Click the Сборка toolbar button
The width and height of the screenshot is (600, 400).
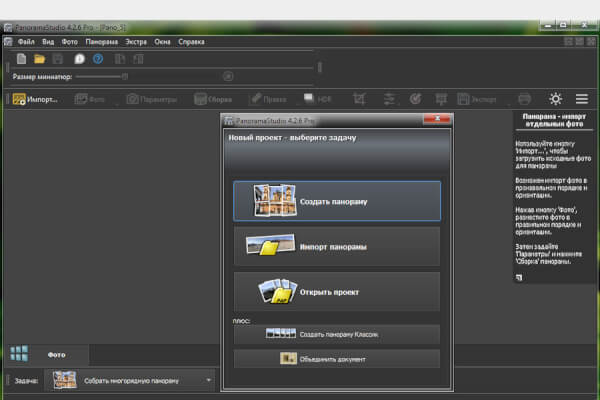(213, 99)
